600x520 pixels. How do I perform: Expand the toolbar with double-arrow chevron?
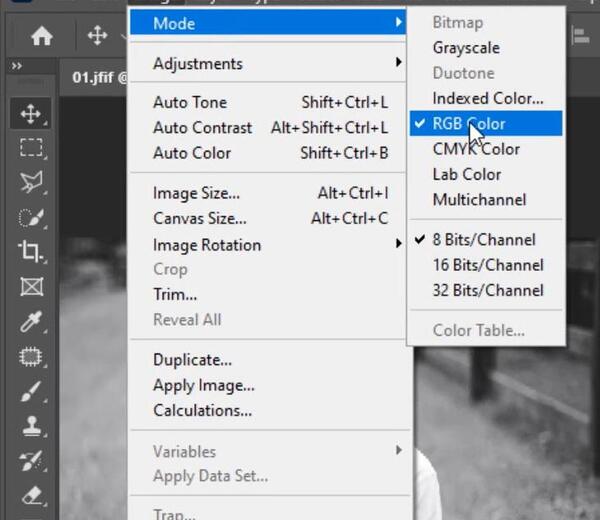tap(16, 66)
